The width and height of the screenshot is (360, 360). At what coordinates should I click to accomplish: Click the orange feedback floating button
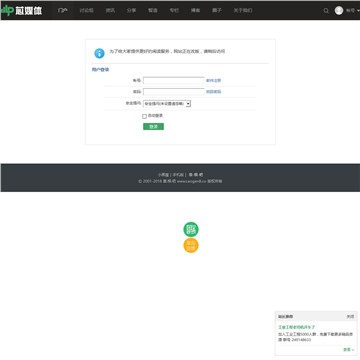click(191, 245)
